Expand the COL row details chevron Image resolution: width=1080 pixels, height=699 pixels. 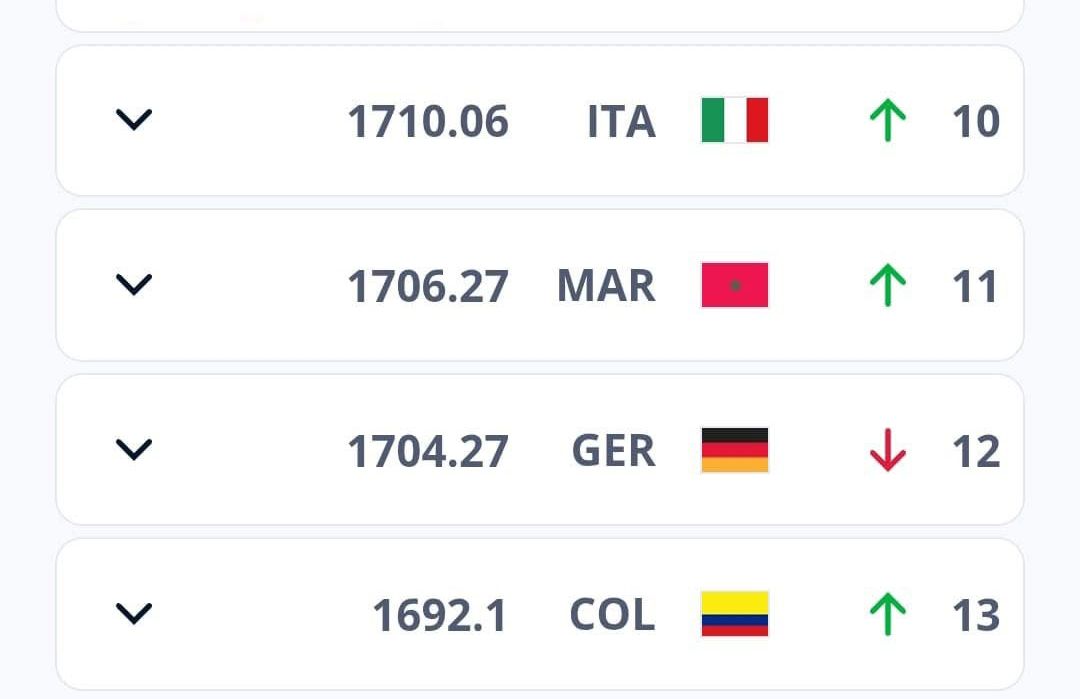click(x=134, y=614)
